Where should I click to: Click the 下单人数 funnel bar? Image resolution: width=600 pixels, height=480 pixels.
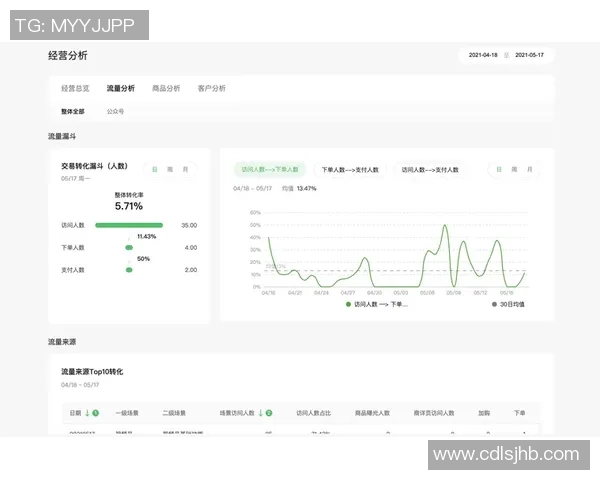pos(129,248)
